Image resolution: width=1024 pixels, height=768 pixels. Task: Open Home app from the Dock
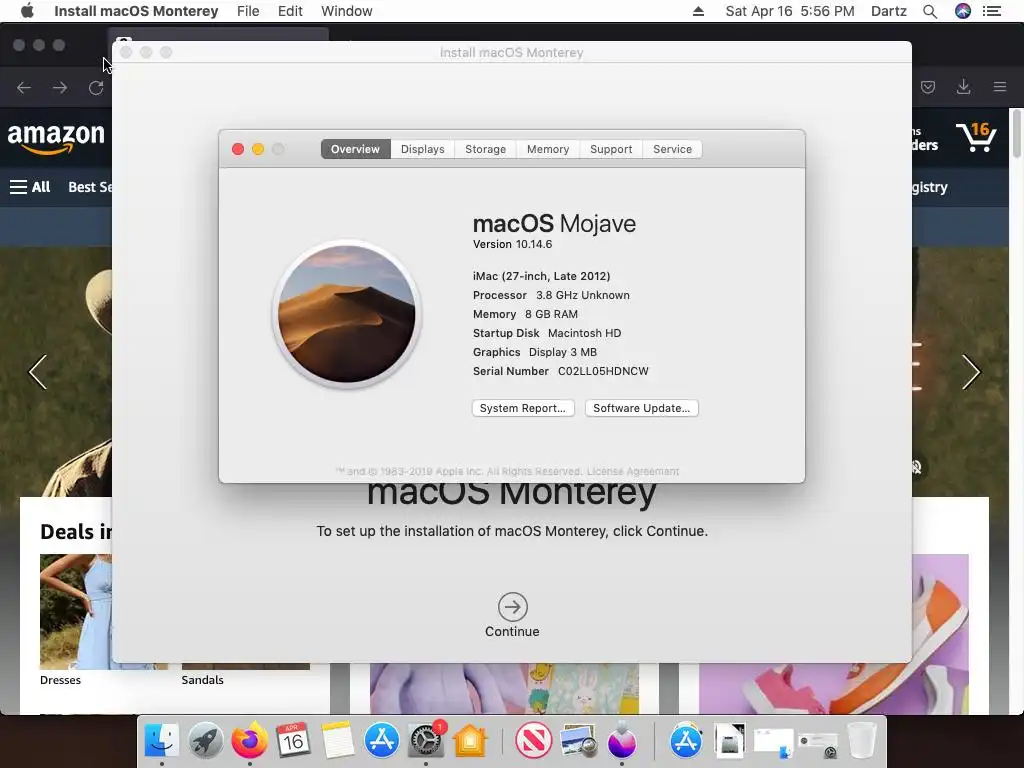tap(470, 741)
